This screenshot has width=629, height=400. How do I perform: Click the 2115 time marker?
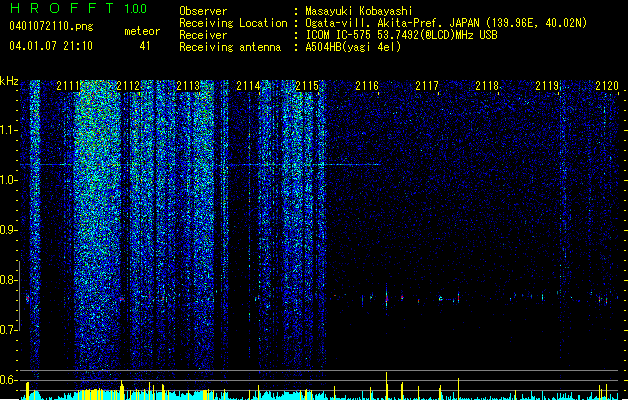(x=307, y=86)
